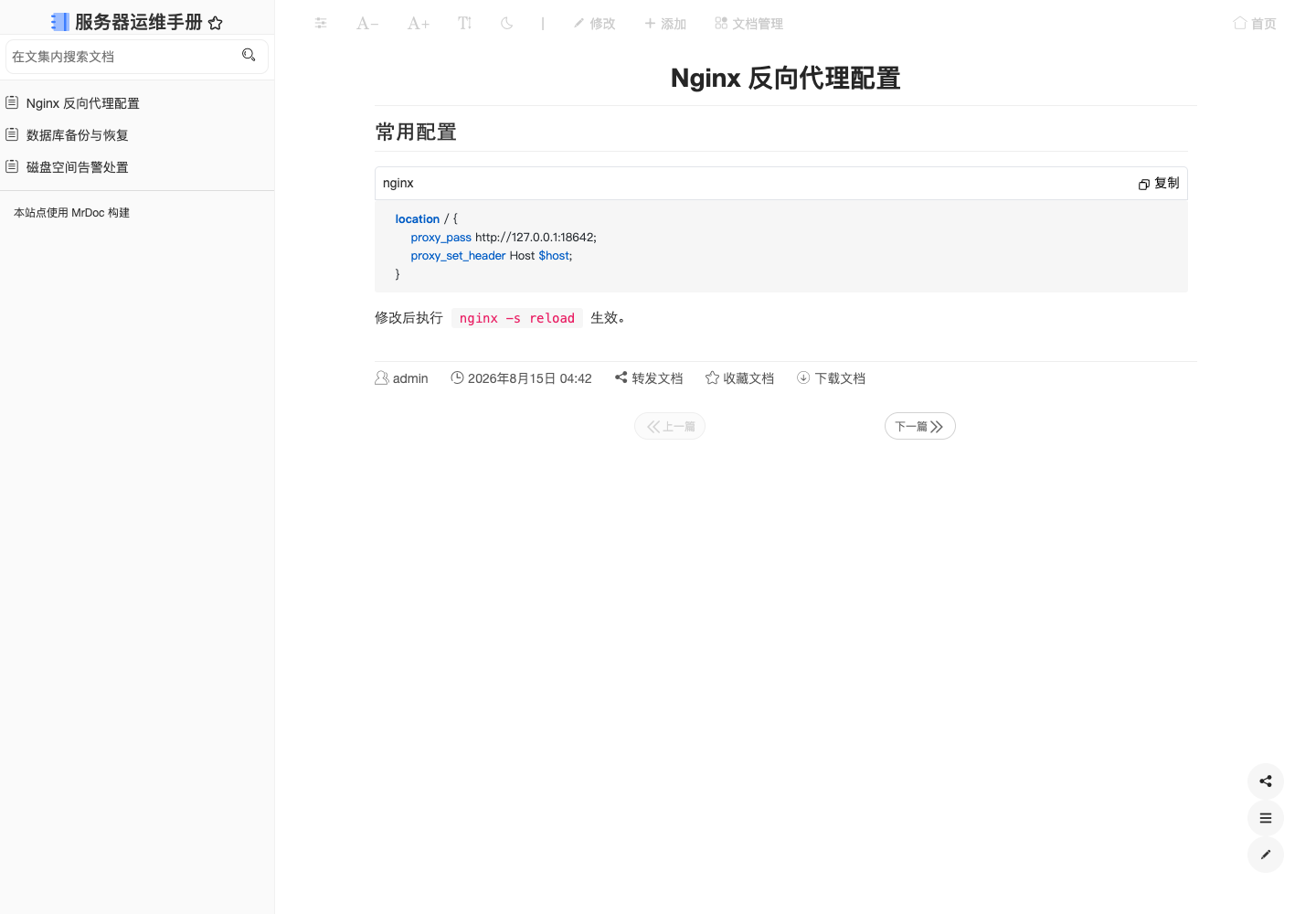Click the location / { code line
This screenshot has width=1316, height=914.
click(427, 219)
